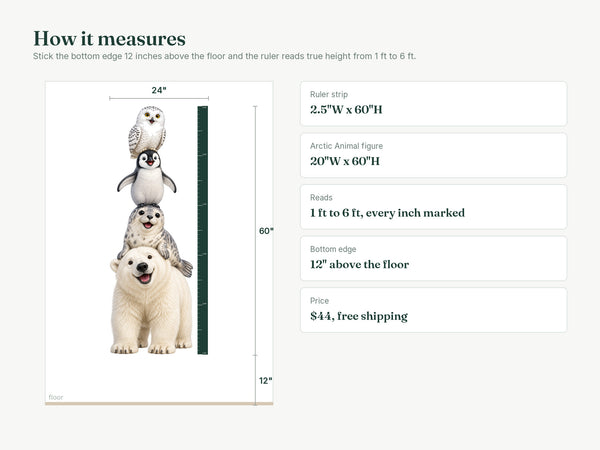Click the polar bear cub
This screenshot has width=600, height=450.
[x=151, y=300]
